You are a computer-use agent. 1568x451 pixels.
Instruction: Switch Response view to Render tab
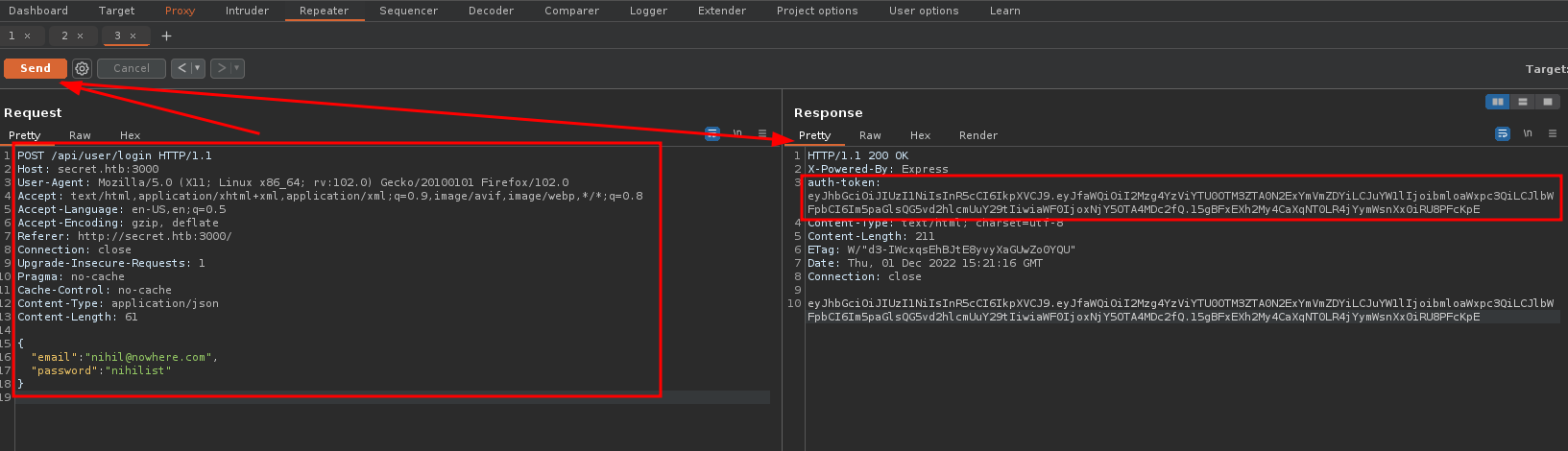[977, 135]
